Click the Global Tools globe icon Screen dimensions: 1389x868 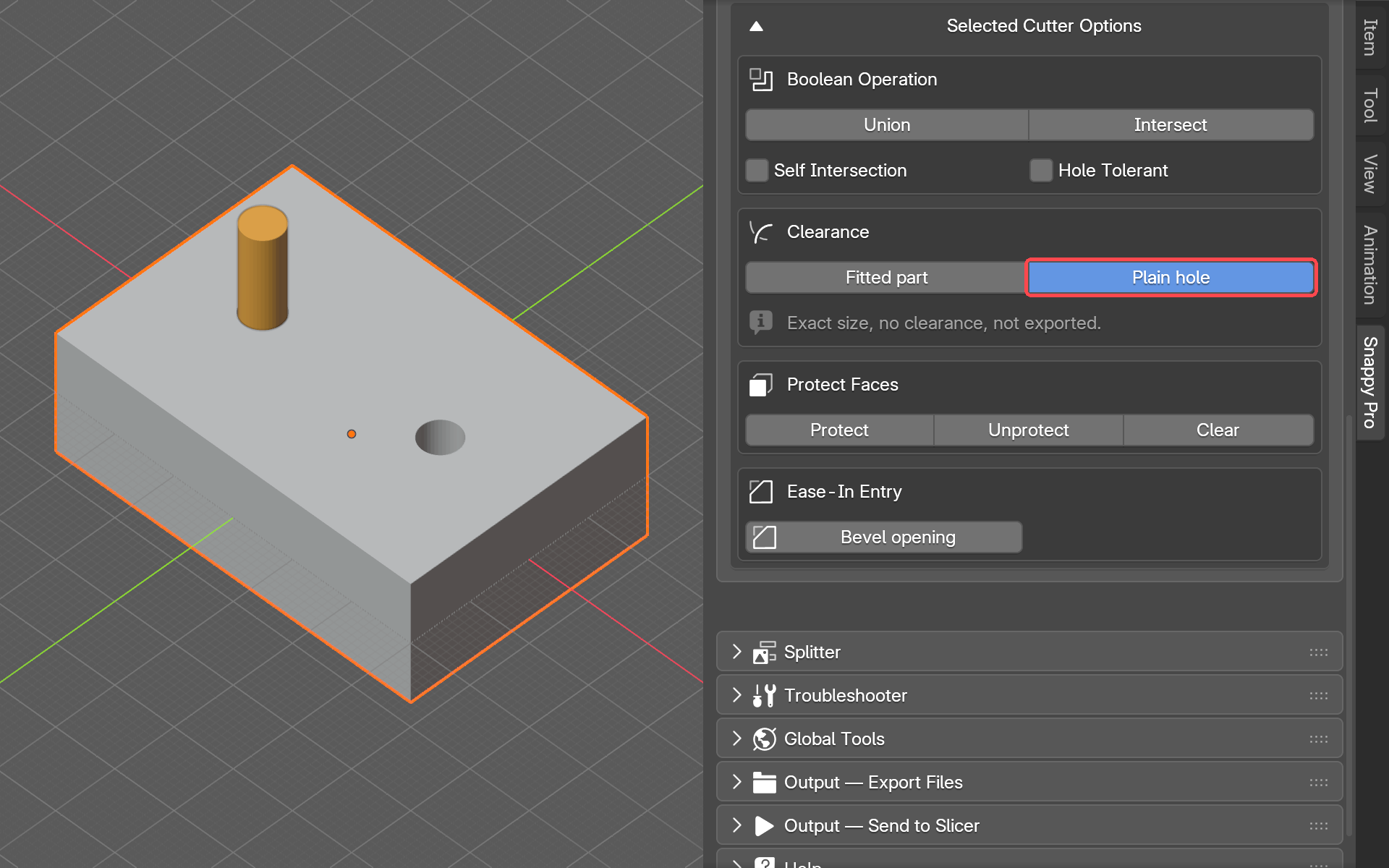[765, 739]
